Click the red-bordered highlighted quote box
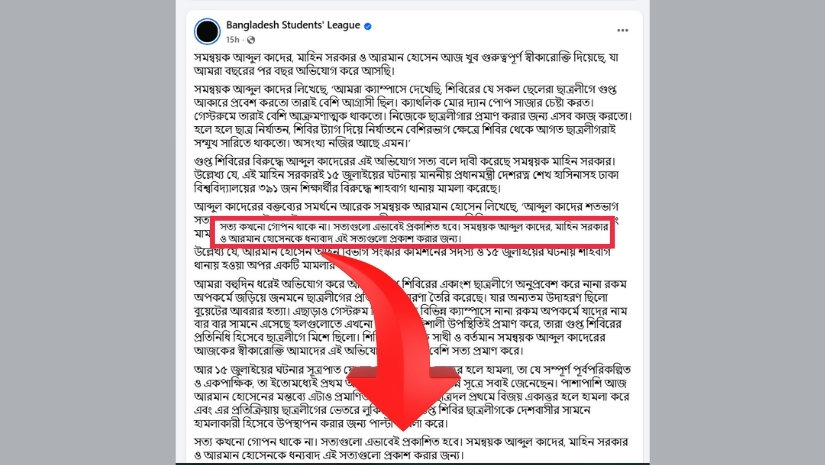The width and height of the screenshot is (825, 465). tap(412, 233)
